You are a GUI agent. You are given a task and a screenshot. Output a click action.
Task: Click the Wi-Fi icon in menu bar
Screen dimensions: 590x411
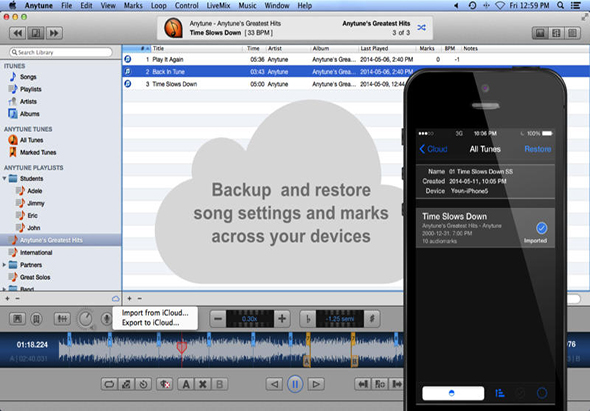coord(500,5)
